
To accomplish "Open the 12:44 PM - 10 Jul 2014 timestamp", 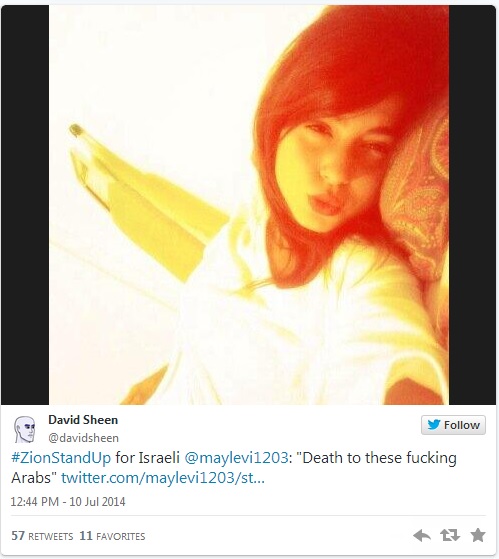I will pyautogui.click(x=68, y=502).
